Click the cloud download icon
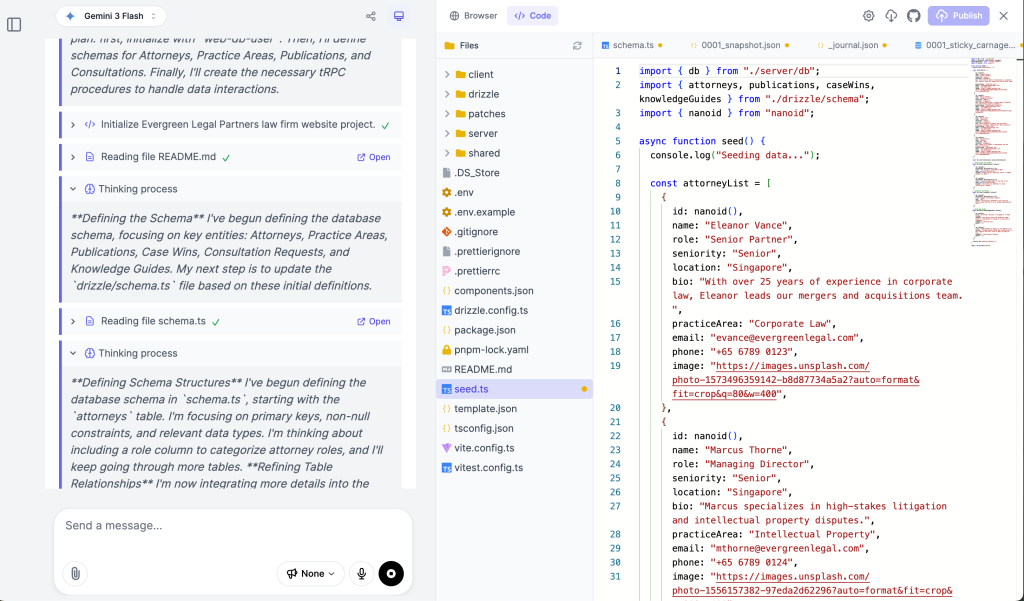 891,16
